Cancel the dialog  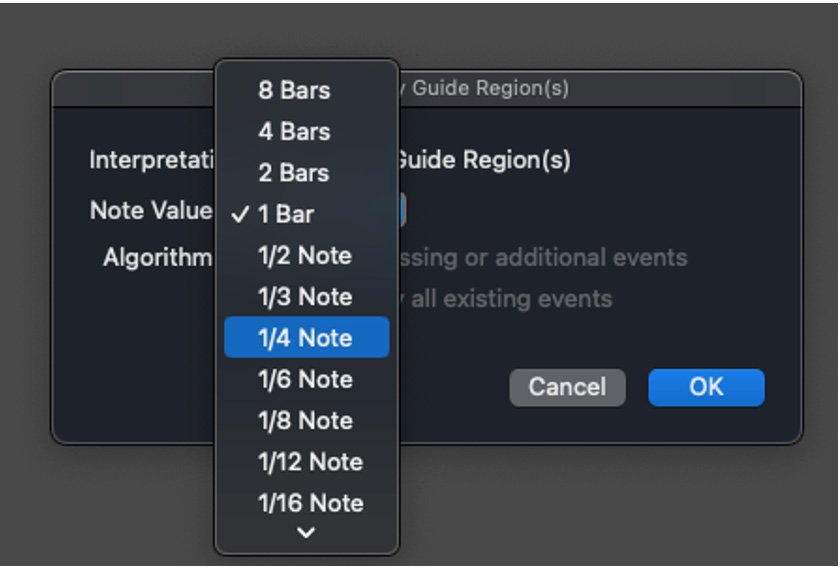[x=567, y=387]
